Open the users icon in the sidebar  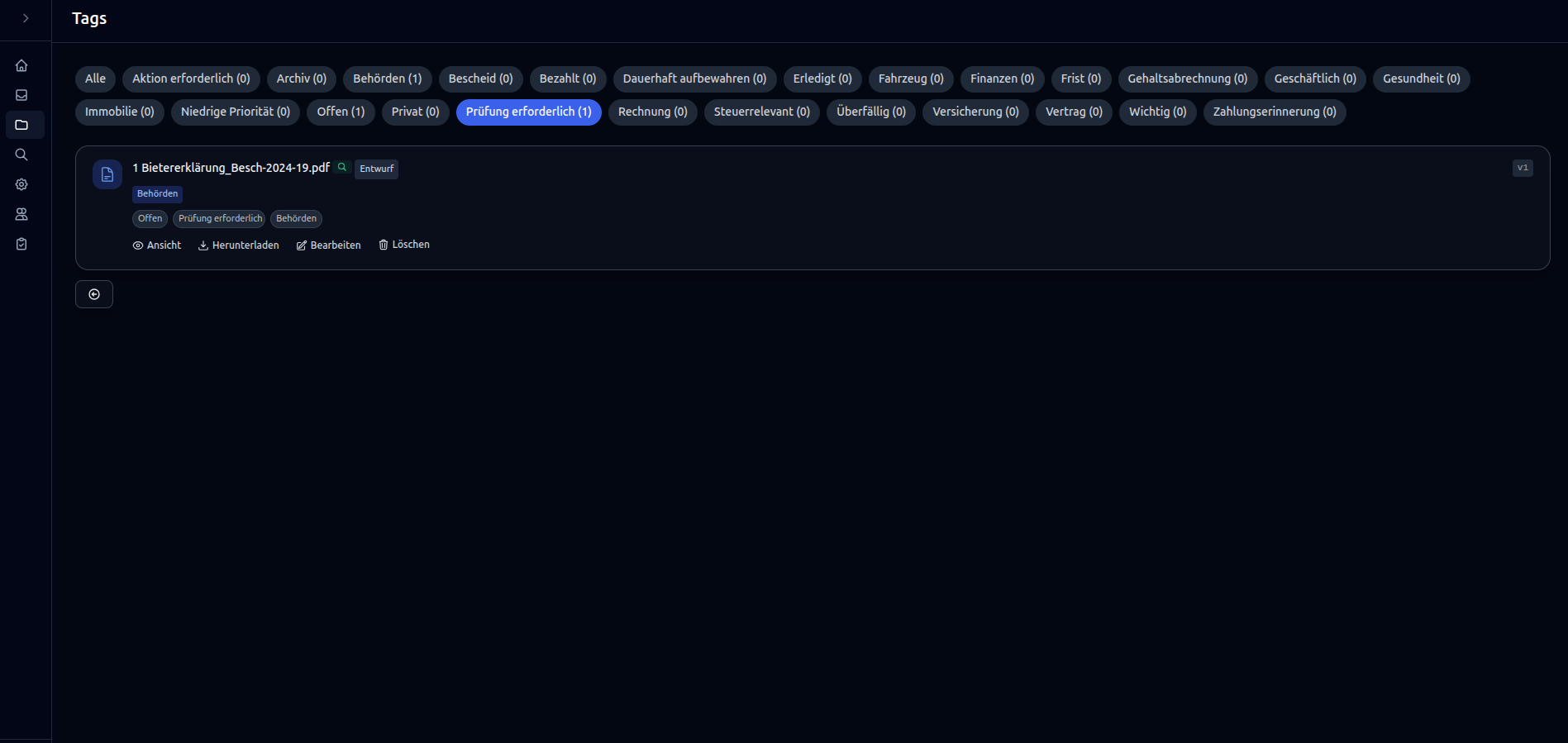point(21,214)
